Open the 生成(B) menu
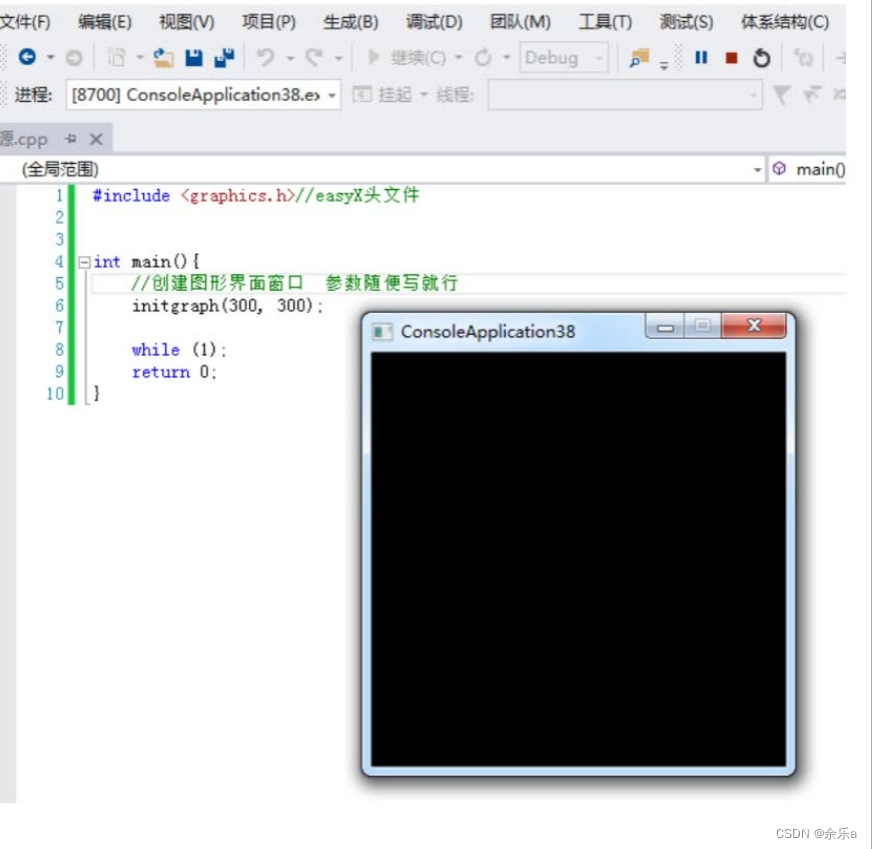Image resolution: width=872 pixels, height=849 pixels. pyautogui.click(x=350, y=22)
